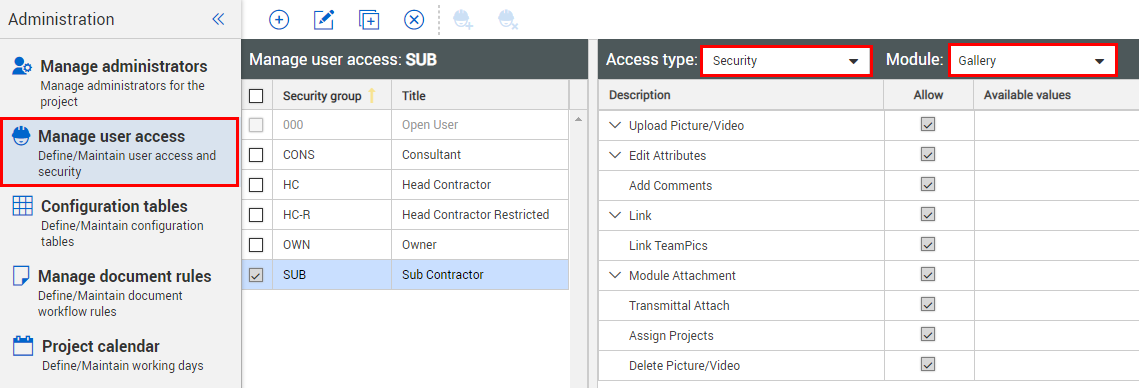This screenshot has width=1139, height=388.
Task: Toggle Allow for Edit Attributes
Action: pyautogui.click(x=928, y=154)
